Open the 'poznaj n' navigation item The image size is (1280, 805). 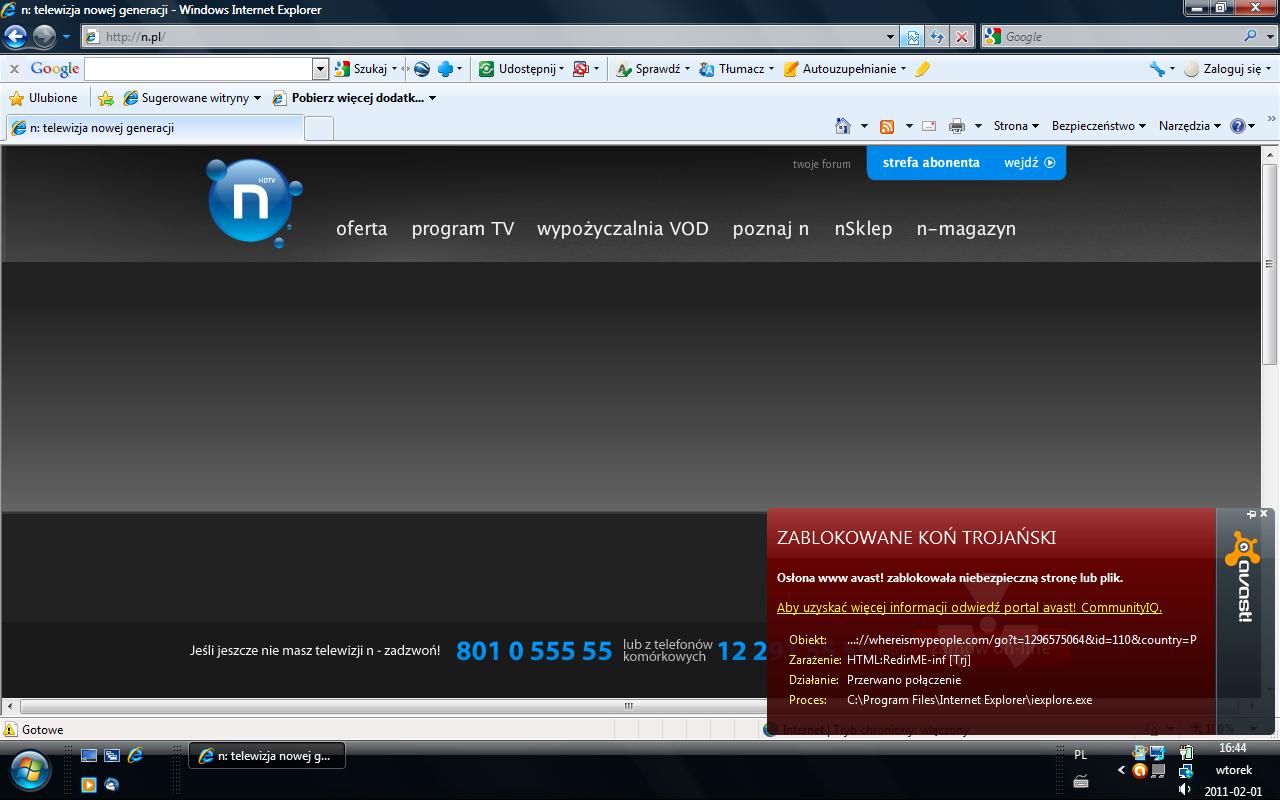coord(771,229)
